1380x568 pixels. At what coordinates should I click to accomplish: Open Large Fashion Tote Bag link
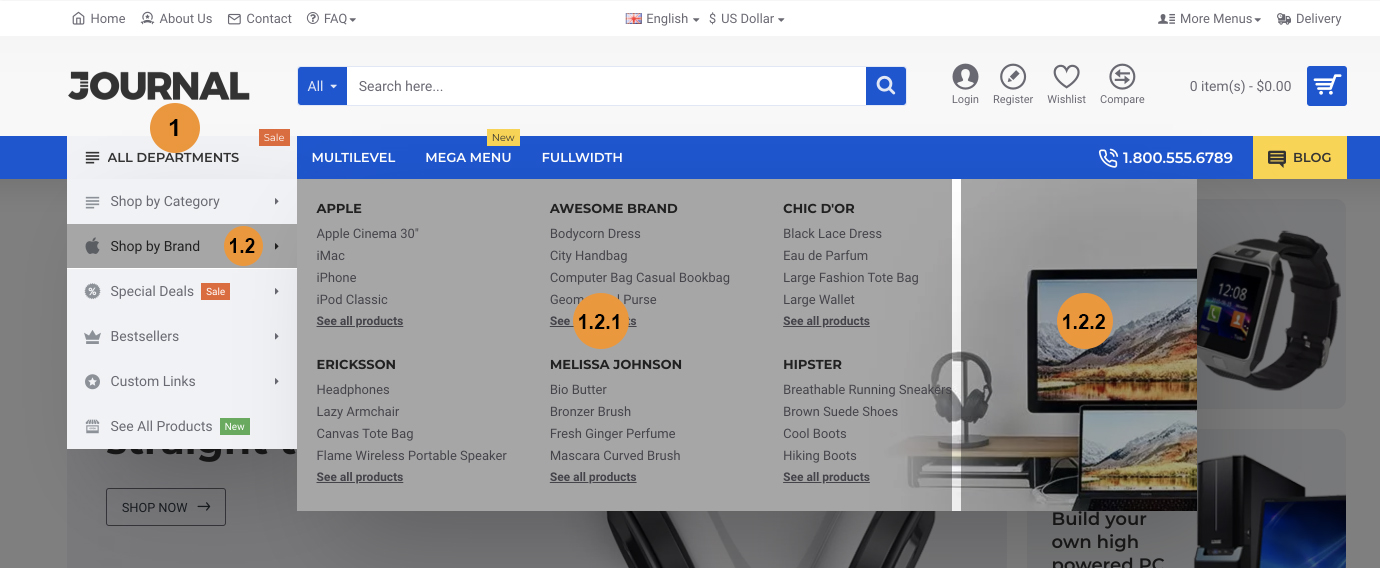pyautogui.click(x=851, y=277)
